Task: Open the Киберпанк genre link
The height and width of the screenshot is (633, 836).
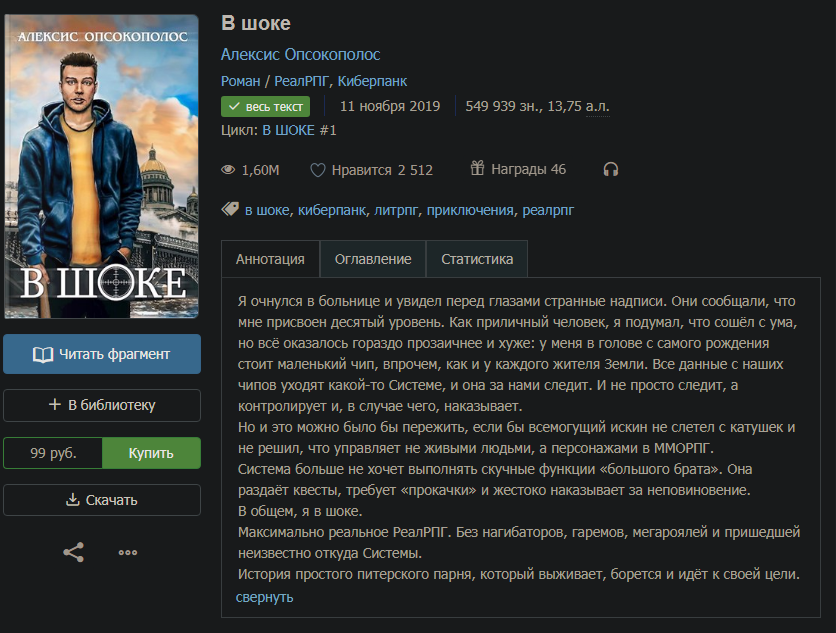Action: pyautogui.click(x=372, y=81)
